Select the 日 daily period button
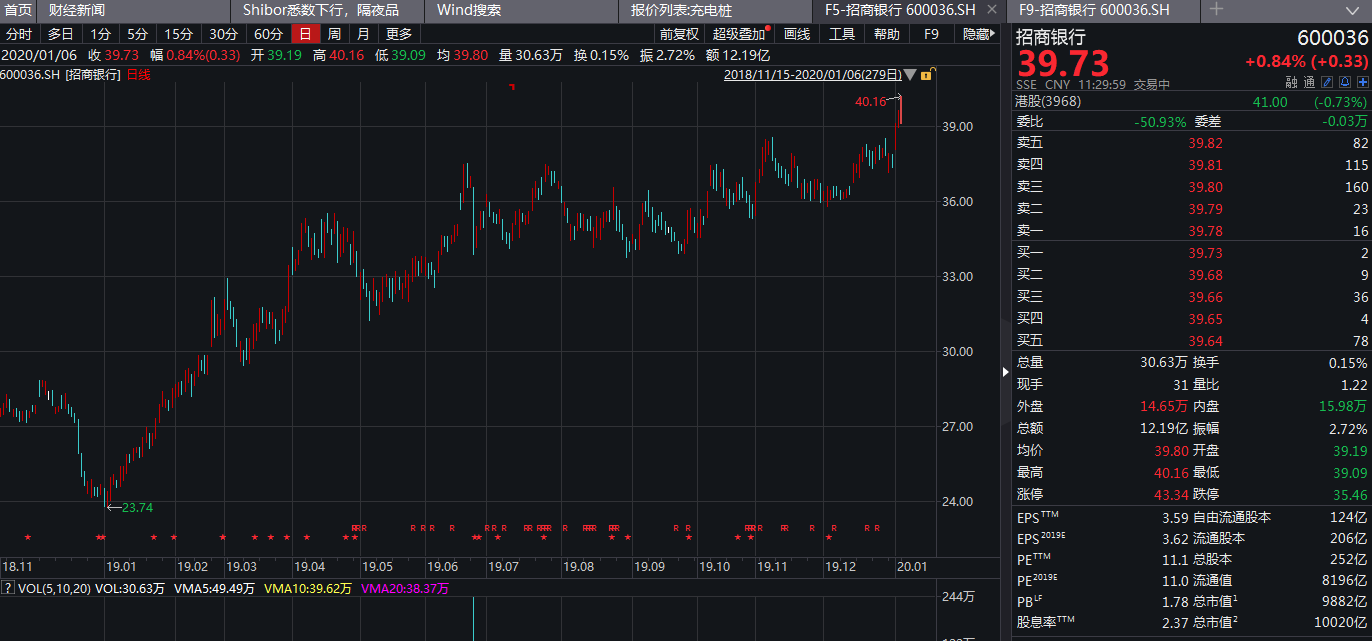The width and height of the screenshot is (1372, 641). pyautogui.click(x=306, y=34)
